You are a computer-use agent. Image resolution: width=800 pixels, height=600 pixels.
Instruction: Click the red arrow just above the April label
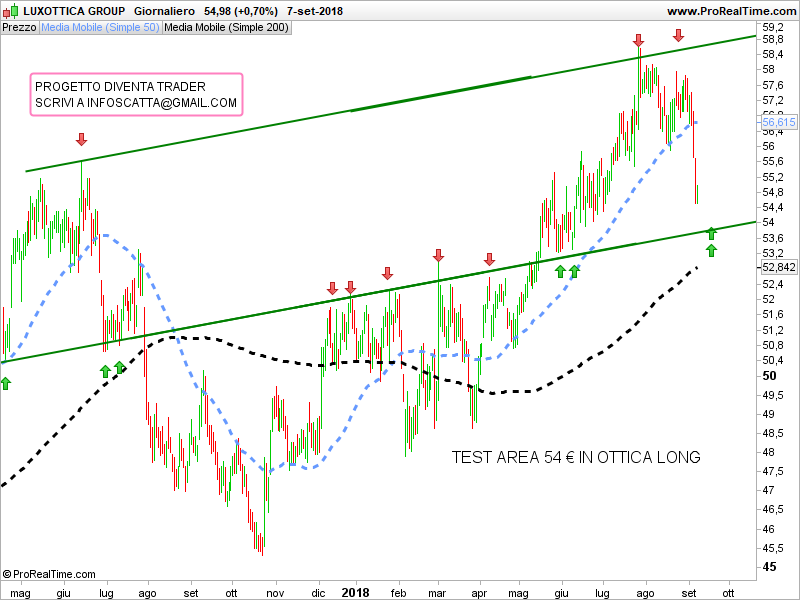pyautogui.click(x=489, y=259)
